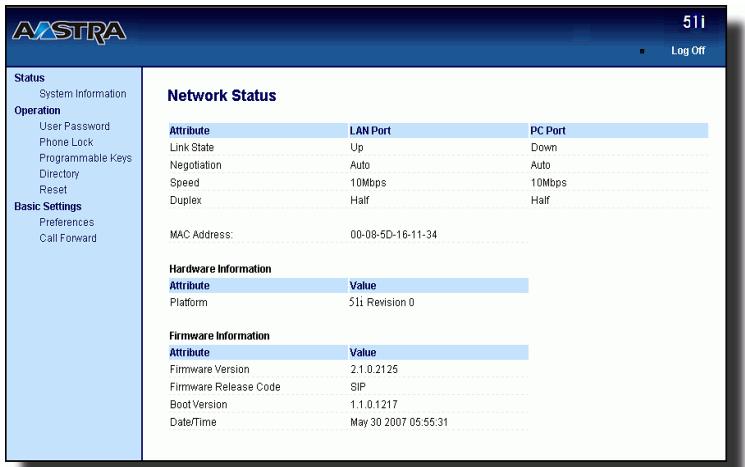The width and height of the screenshot is (745, 467).
Task: Open User Password settings
Action: pos(74,126)
